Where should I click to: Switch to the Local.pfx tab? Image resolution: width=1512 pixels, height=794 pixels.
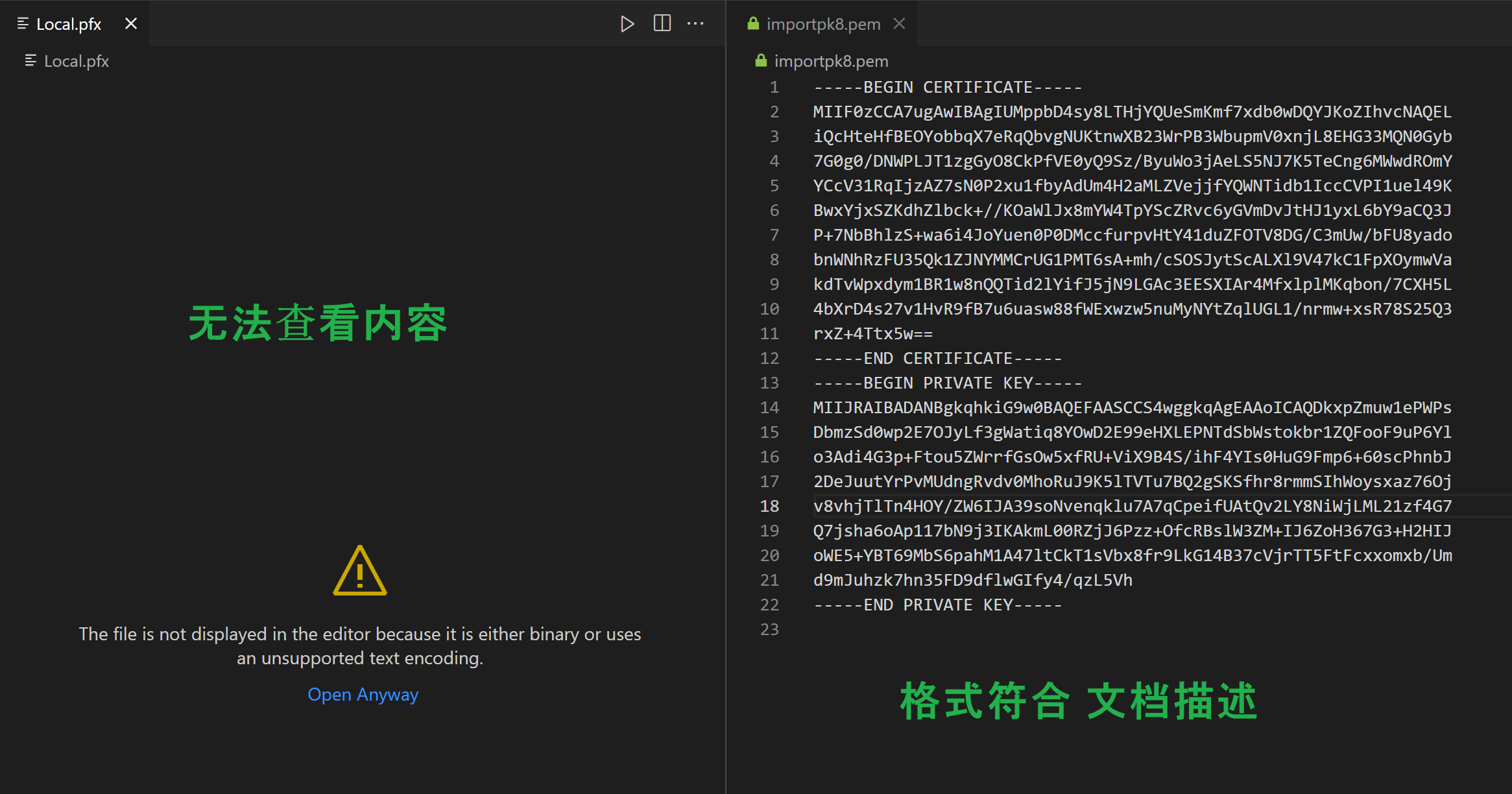pos(69,24)
